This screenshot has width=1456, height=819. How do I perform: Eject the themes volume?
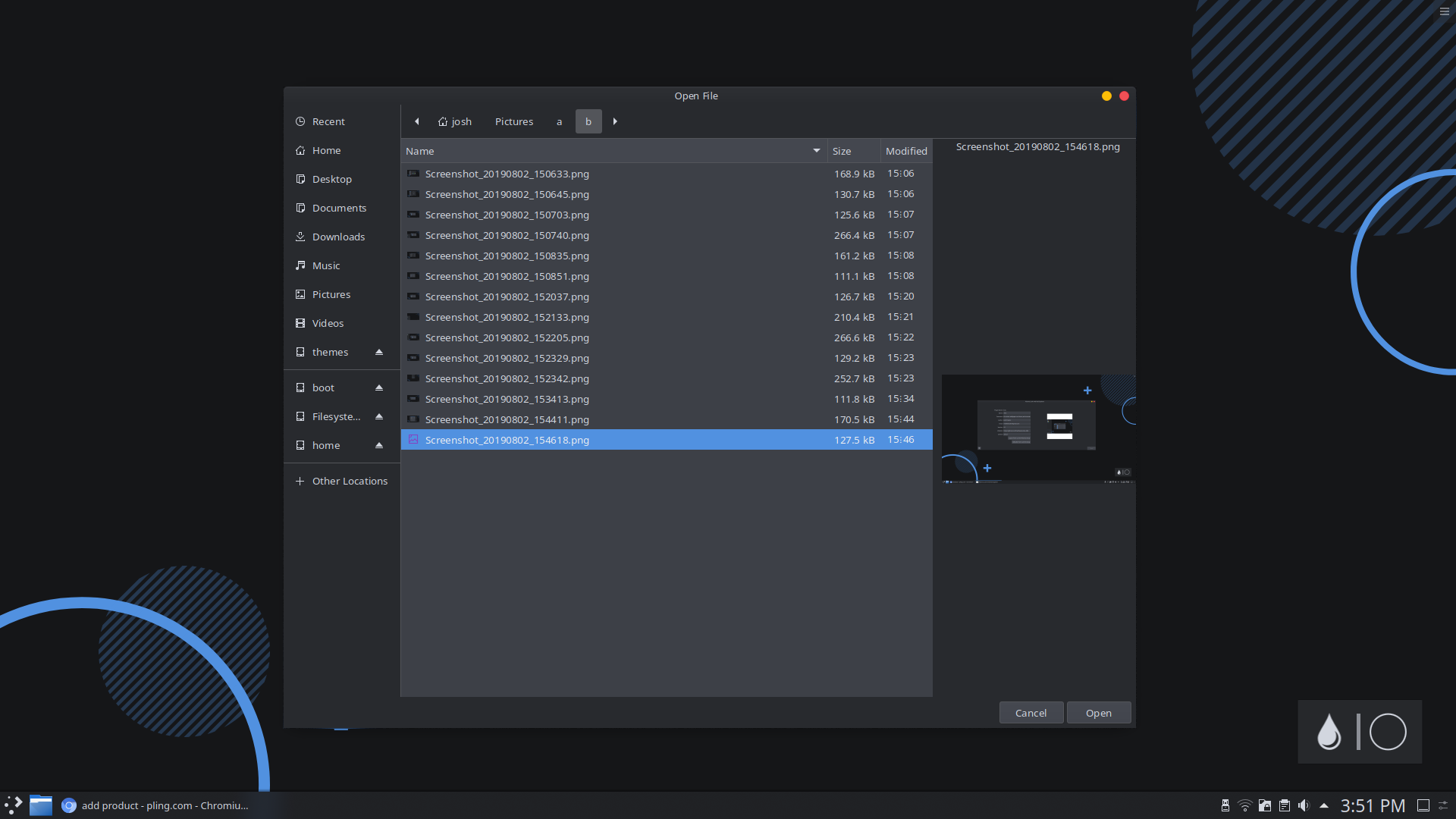coord(379,352)
